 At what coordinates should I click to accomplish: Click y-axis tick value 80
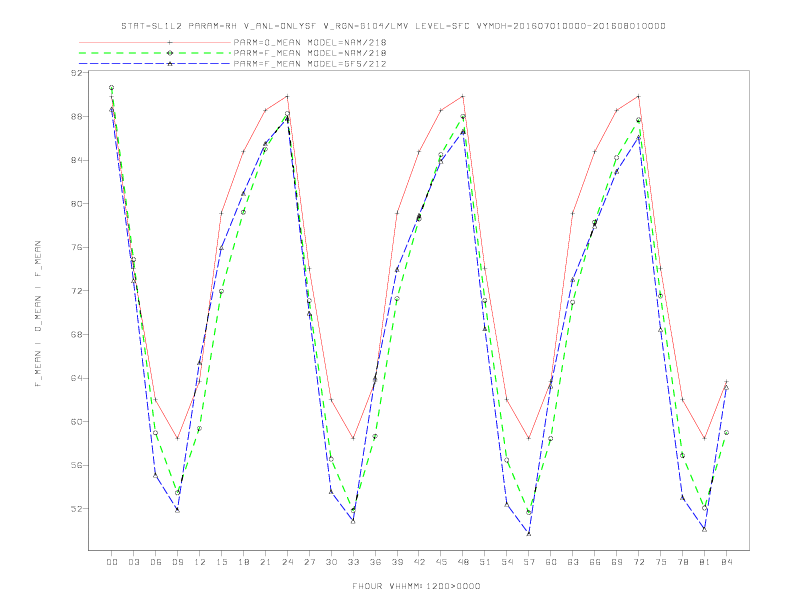pos(76,203)
